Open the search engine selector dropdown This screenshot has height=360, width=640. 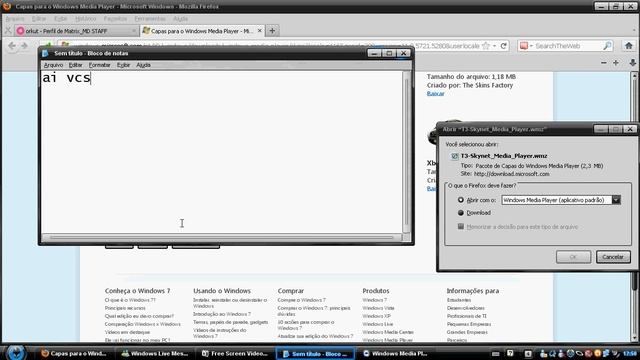pos(526,46)
